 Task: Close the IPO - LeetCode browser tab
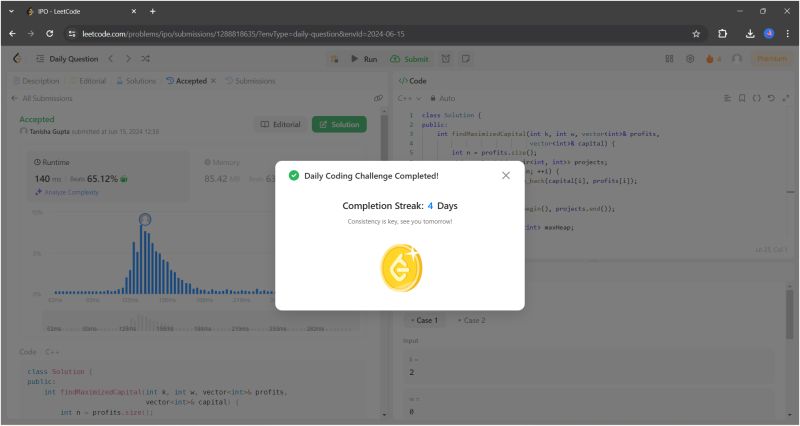(x=134, y=11)
